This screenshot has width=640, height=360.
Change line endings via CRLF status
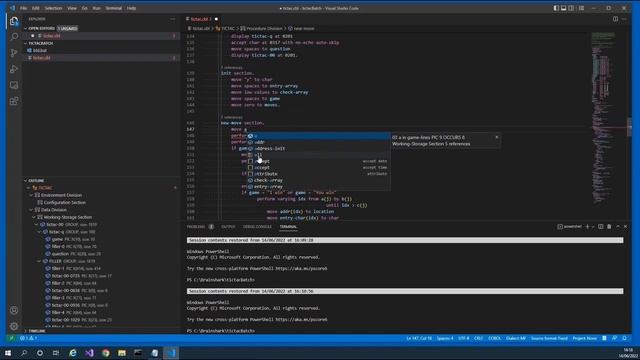[478, 338]
